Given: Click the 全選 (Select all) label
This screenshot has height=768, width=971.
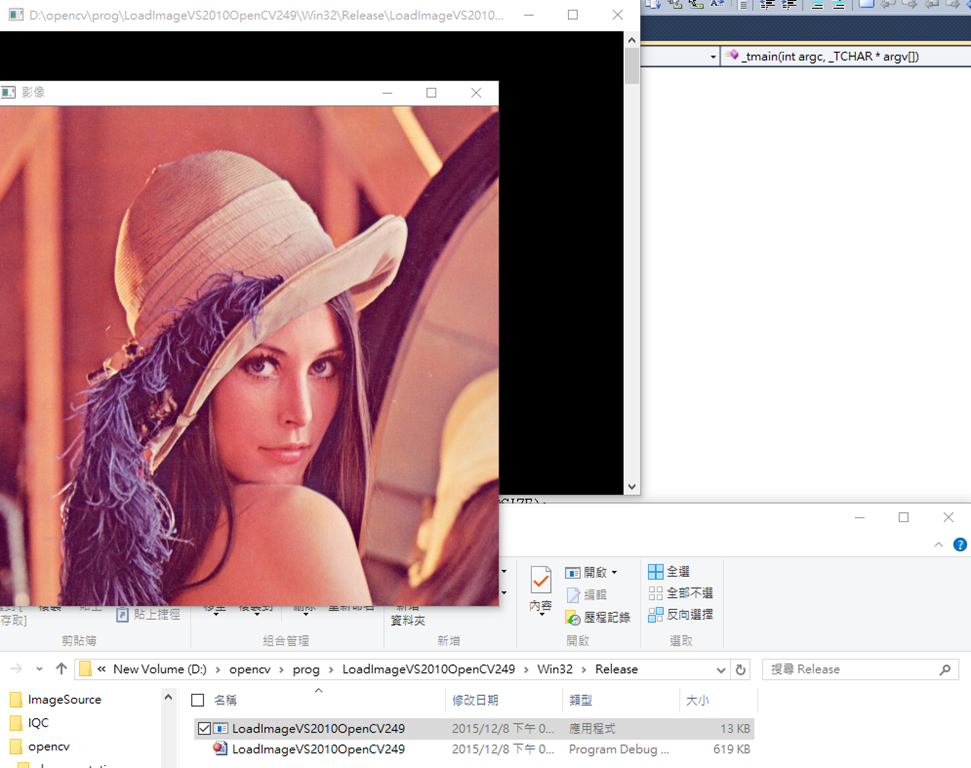Looking at the screenshot, I should (x=678, y=572).
